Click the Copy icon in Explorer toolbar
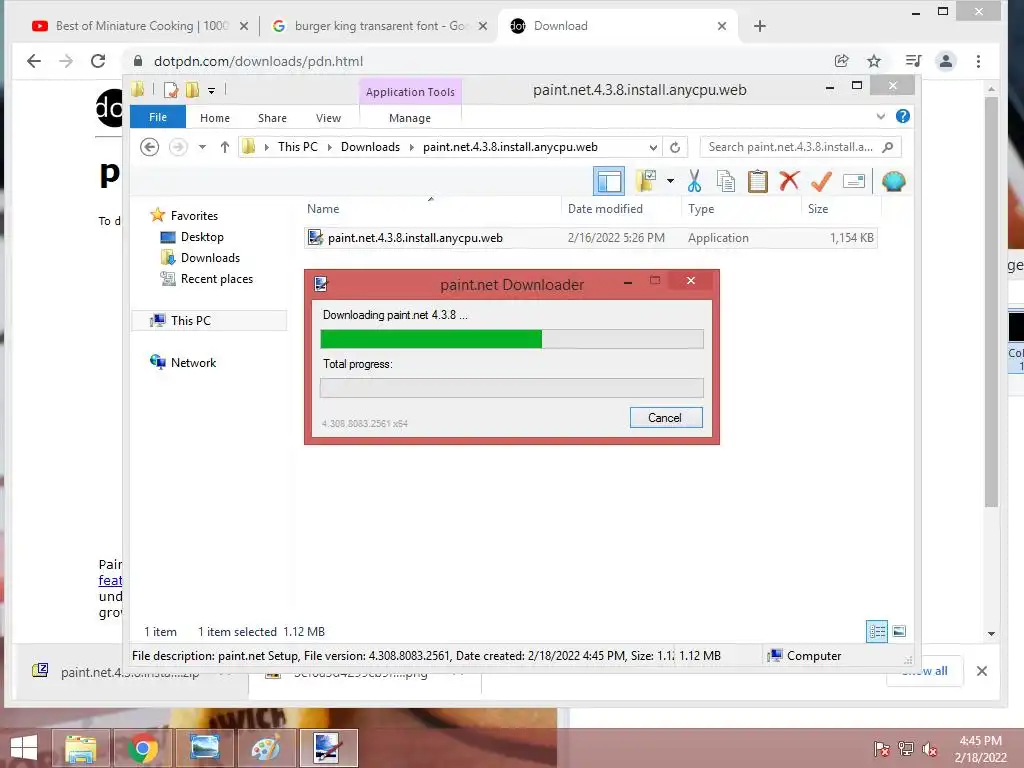 pyautogui.click(x=726, y=182)
